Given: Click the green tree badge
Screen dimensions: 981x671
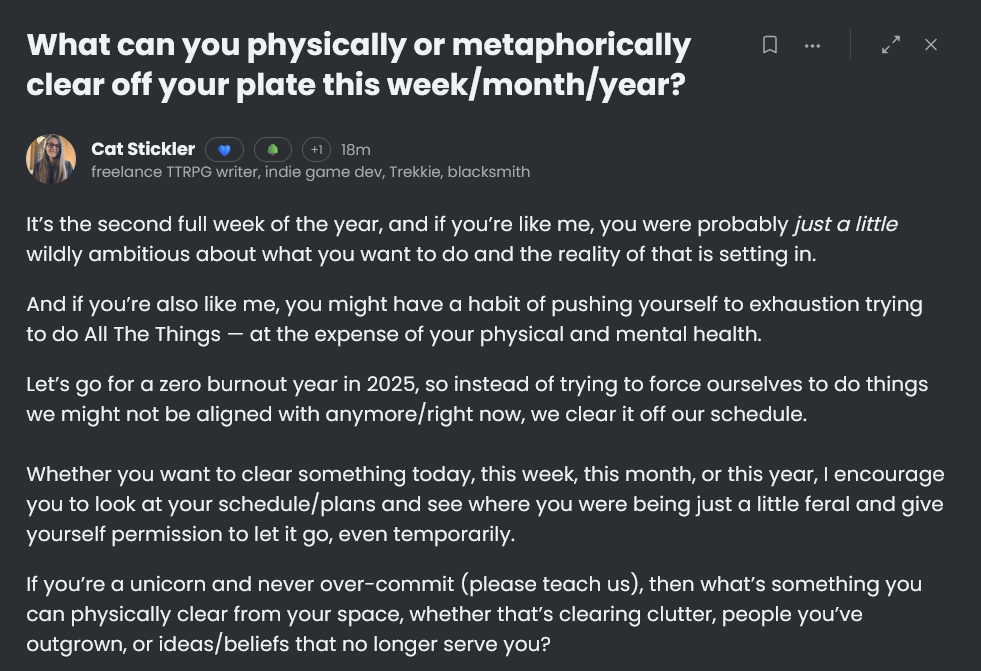Looking at the screenshot, I should (273, 150).
